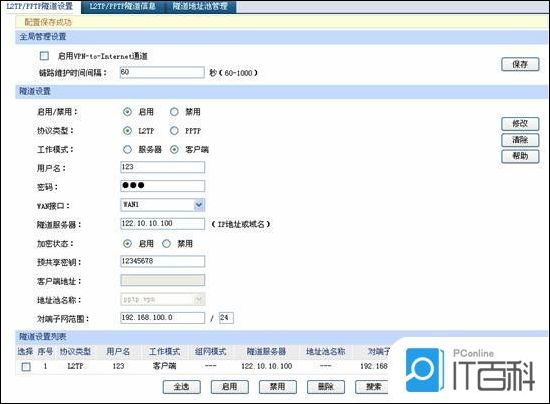
Task: Click the subnet mask field showing 24
Action: point(226,318)
